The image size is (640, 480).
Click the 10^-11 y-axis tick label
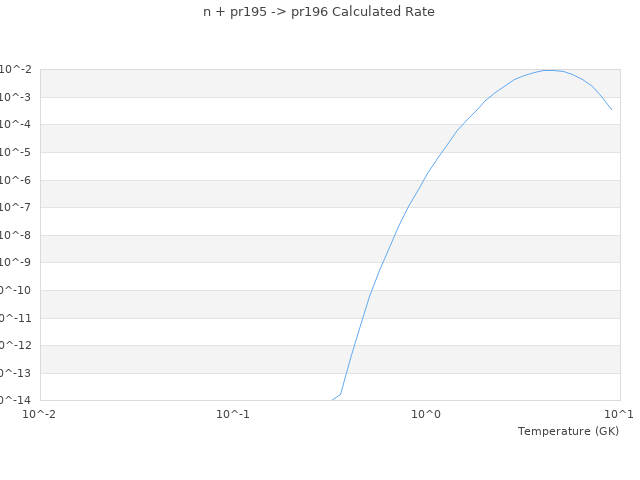[14, 318]
